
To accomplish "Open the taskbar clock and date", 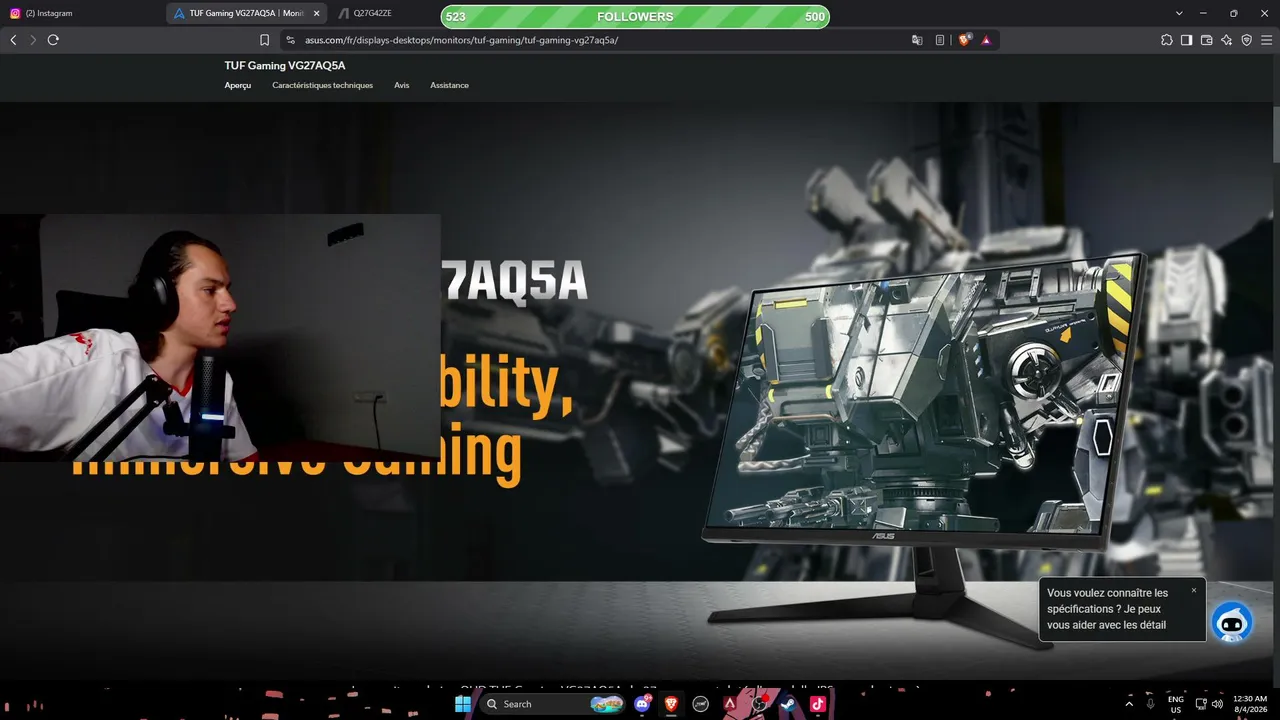I will tap(1250, 704).
